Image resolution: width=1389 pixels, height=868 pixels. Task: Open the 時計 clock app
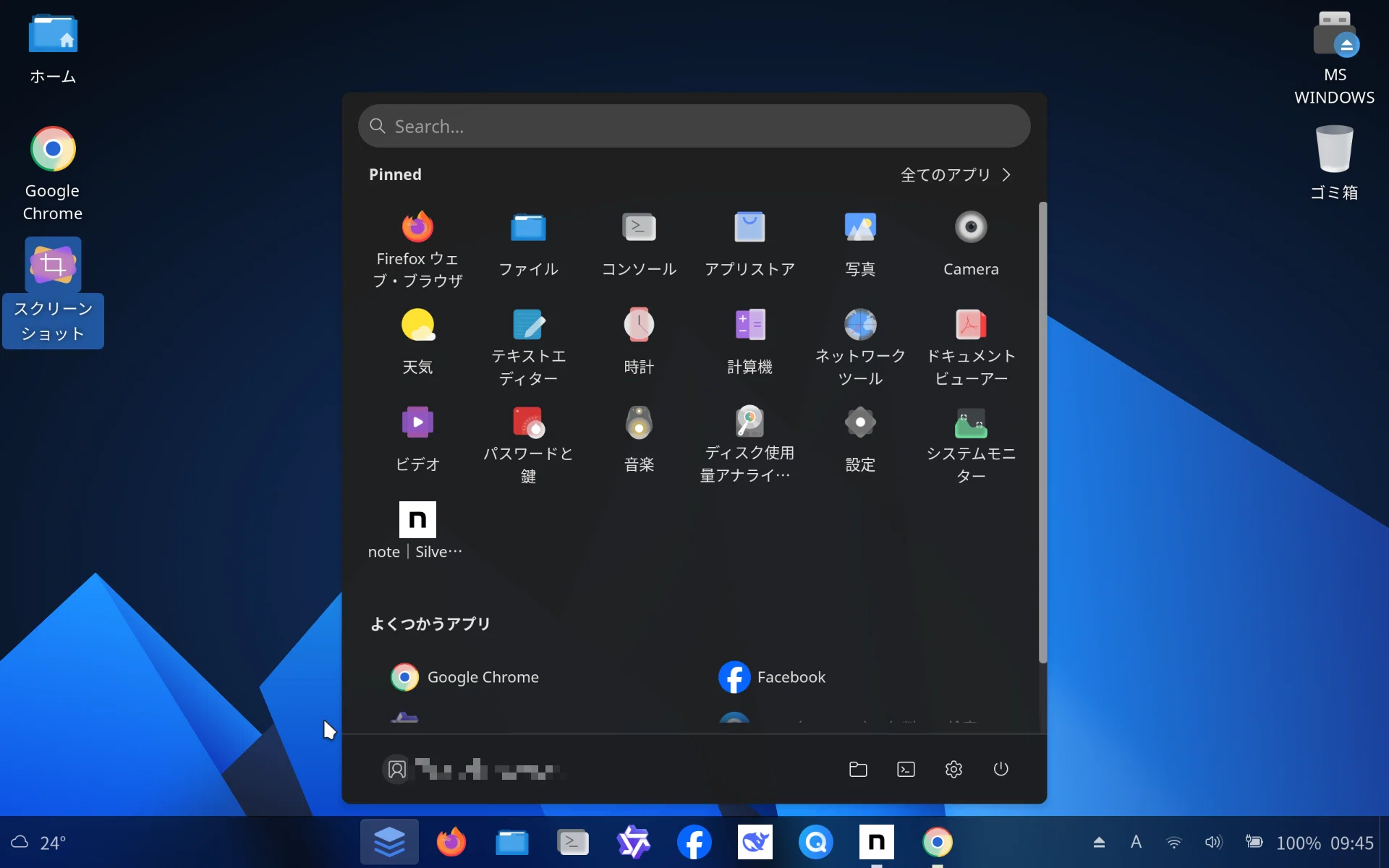639,342
